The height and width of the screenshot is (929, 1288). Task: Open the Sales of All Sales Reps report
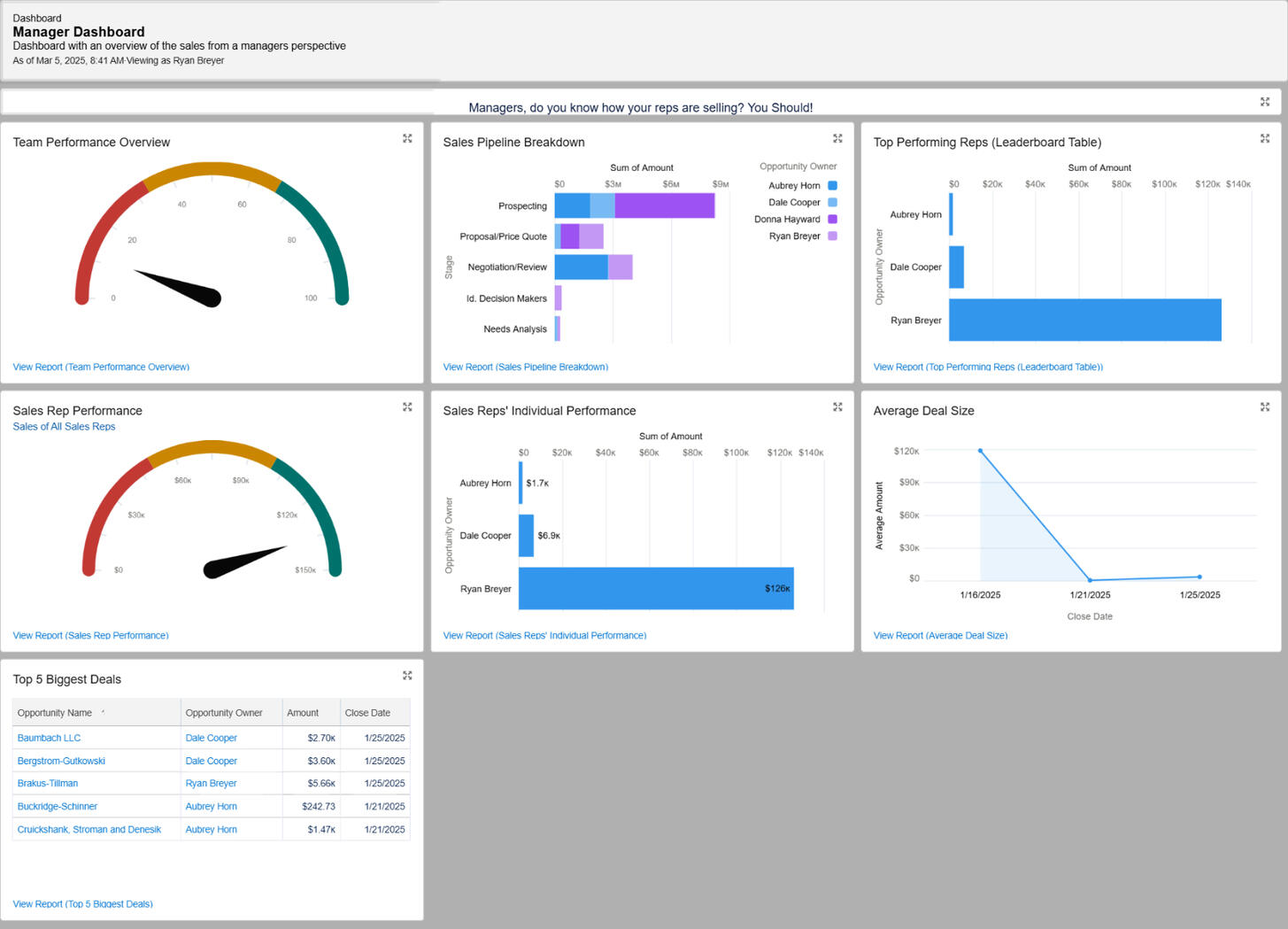pyautogui.click(x=64, y=426)
